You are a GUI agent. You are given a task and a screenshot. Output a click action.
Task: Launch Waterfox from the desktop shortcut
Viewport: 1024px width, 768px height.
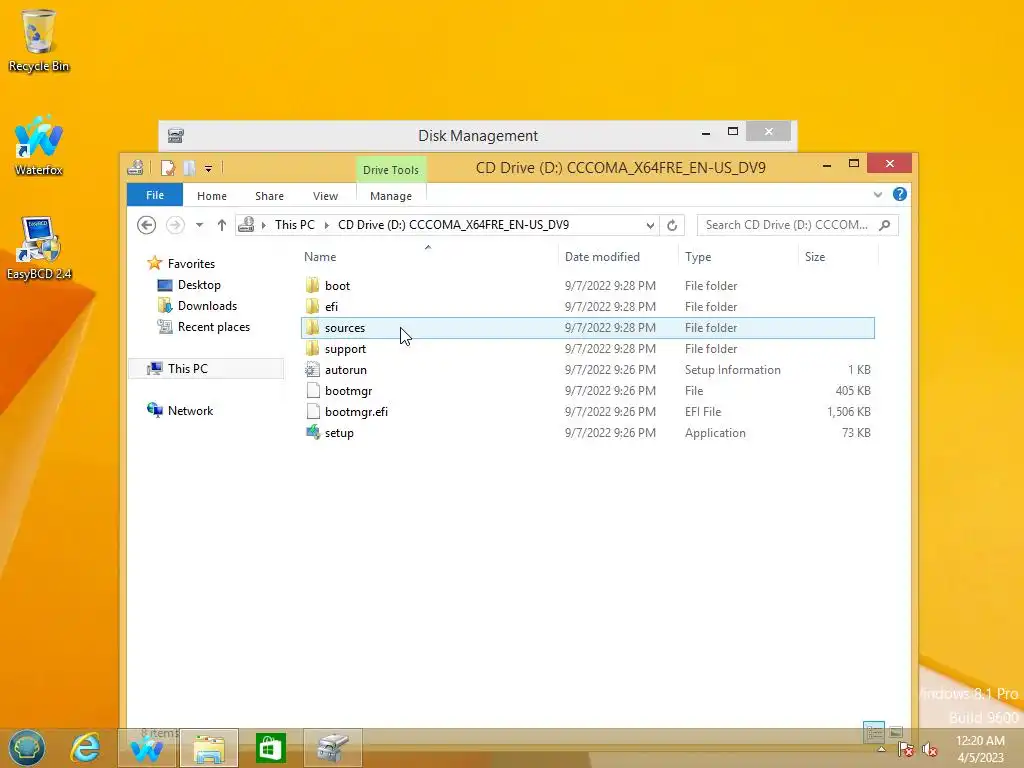click(x=39, y=144)
